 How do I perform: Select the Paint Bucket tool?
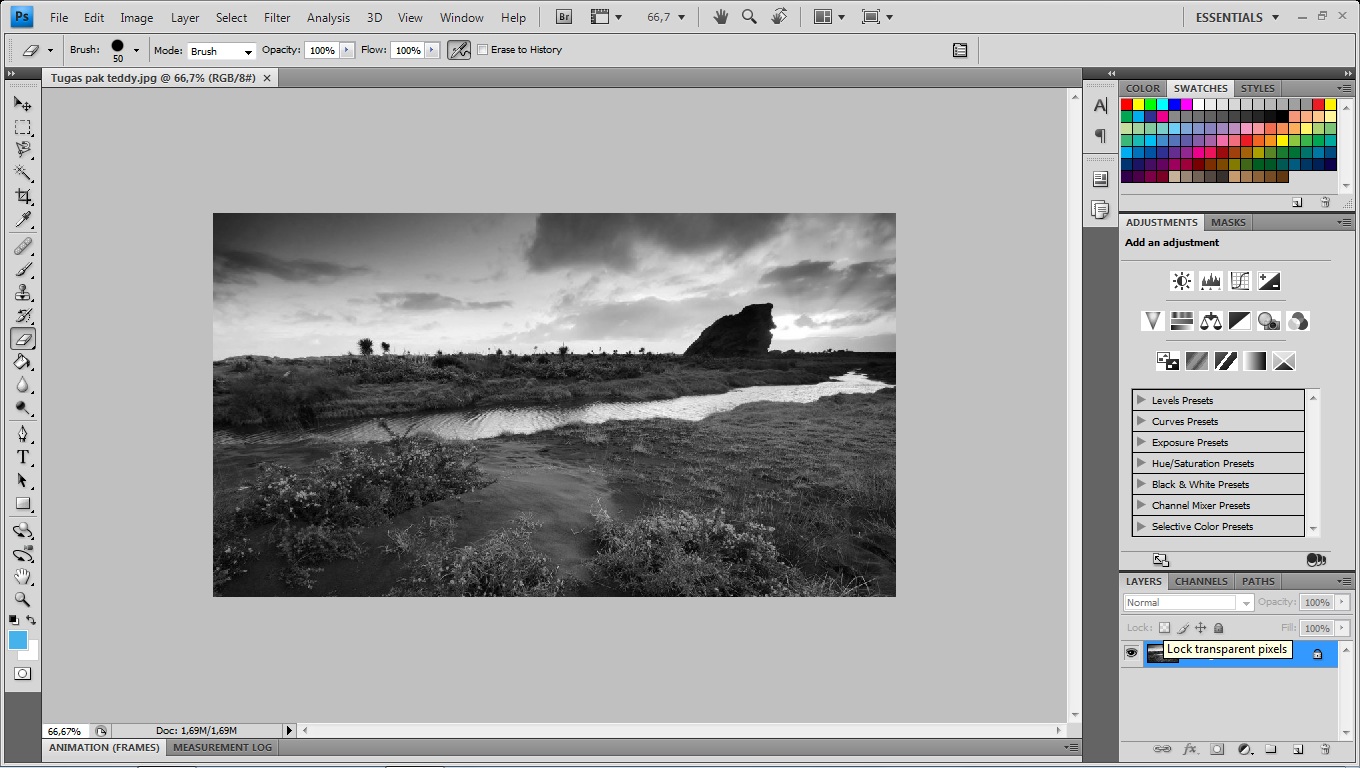click(x=23, y=363)
